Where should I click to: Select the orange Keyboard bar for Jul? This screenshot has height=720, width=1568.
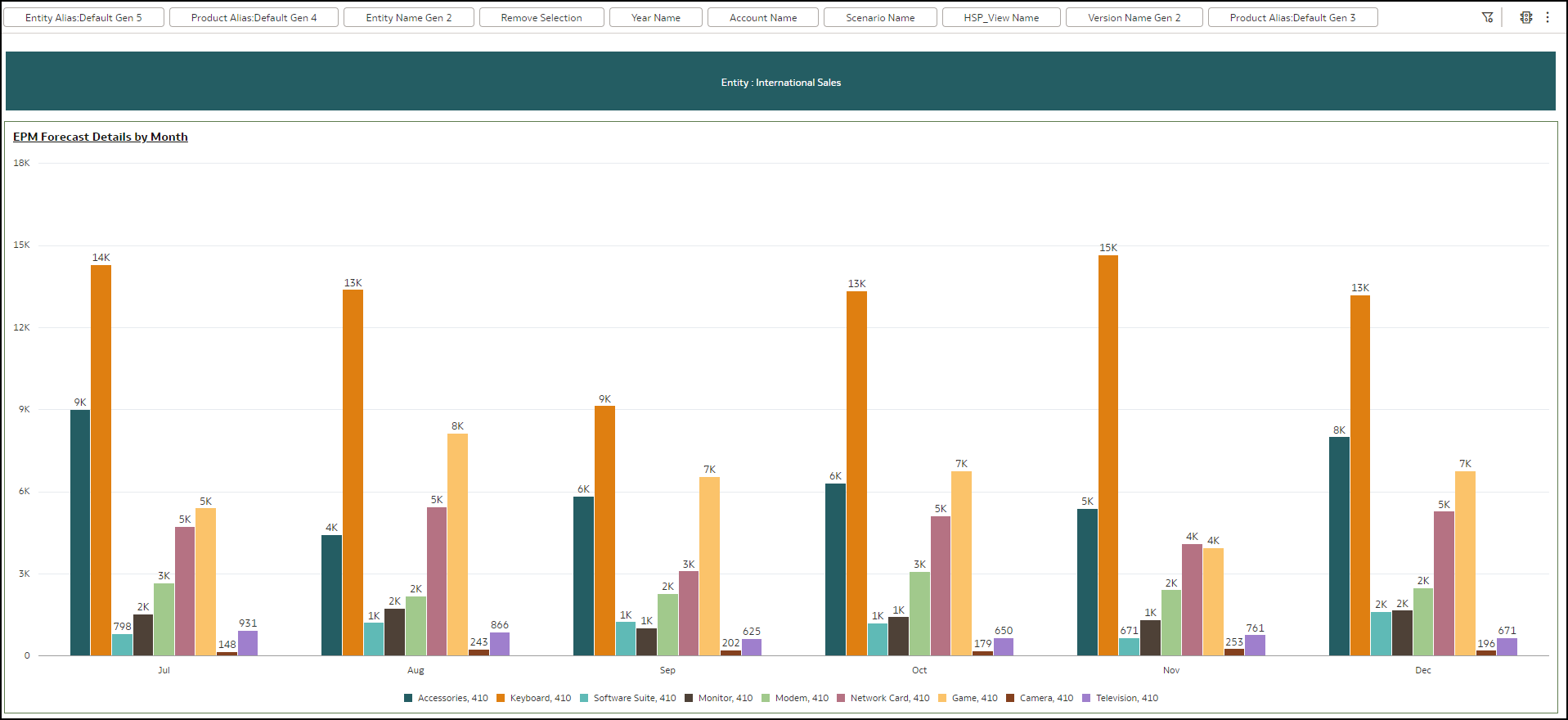click(x=101, y=460)
